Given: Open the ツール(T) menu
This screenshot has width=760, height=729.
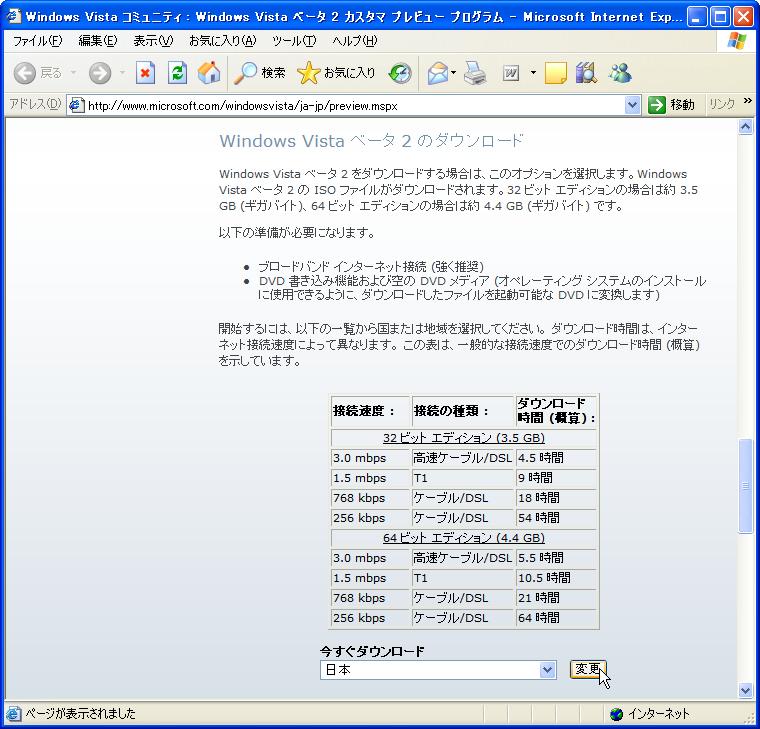Looking at the screenshot, I should click(x=294, y=41).
